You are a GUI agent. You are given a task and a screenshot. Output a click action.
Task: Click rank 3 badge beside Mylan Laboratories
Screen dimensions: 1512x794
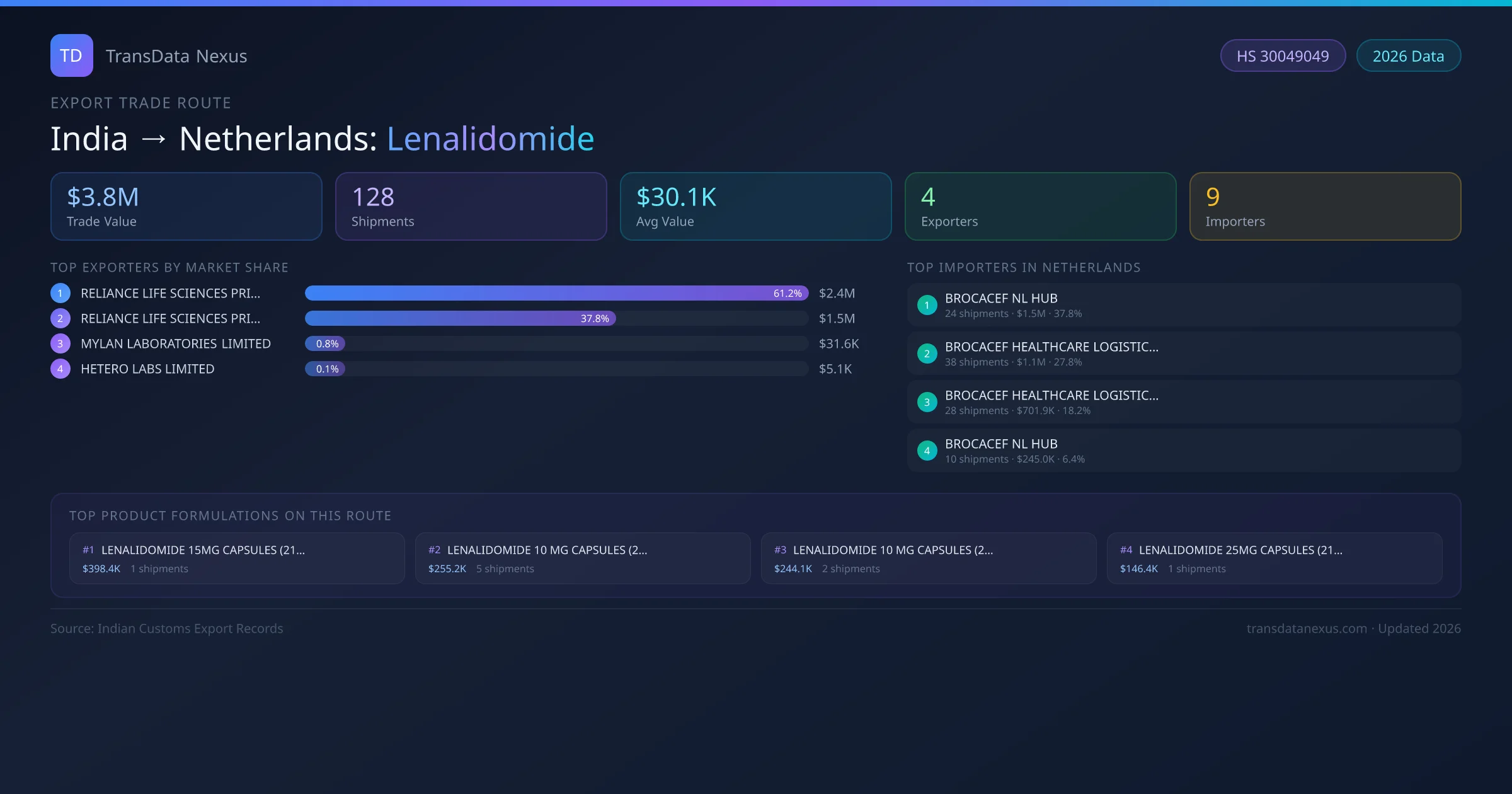pos(60,343)
